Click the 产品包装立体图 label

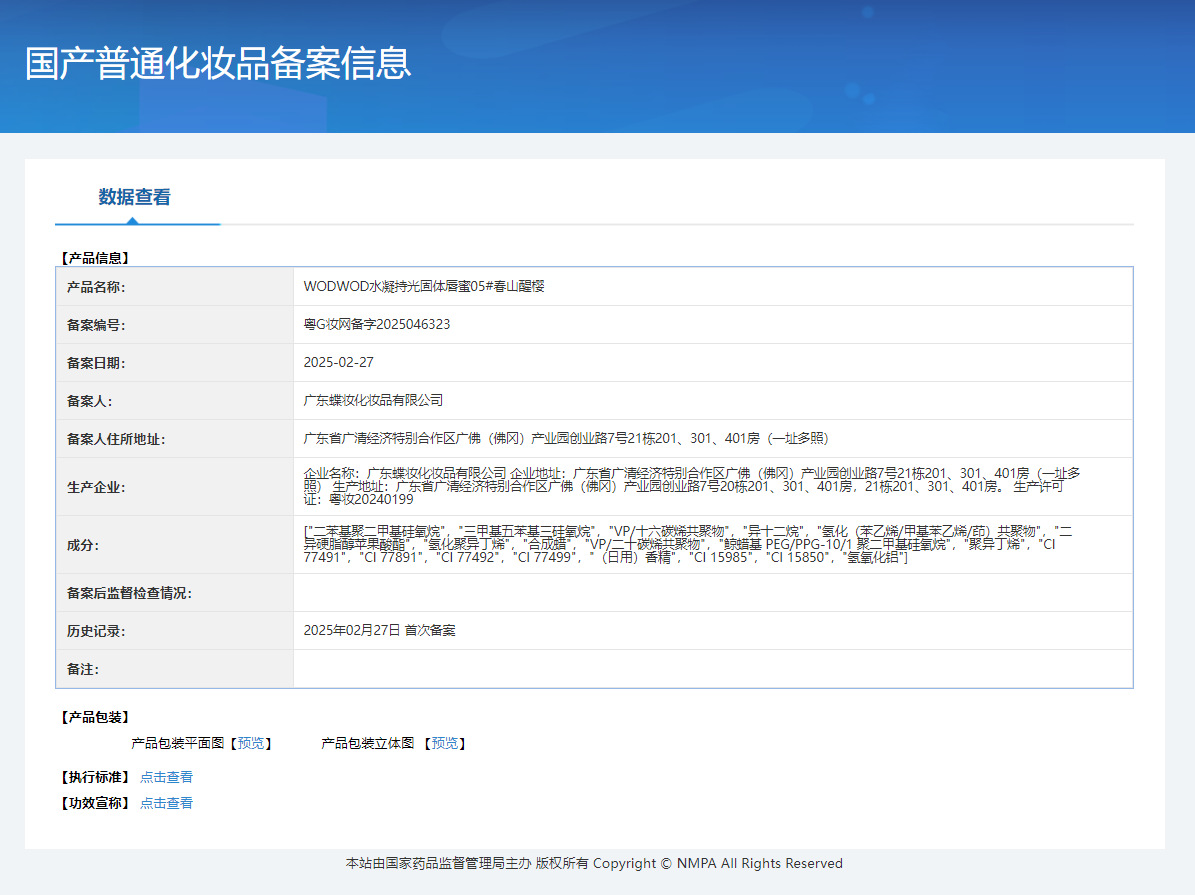tap(367, 743)
